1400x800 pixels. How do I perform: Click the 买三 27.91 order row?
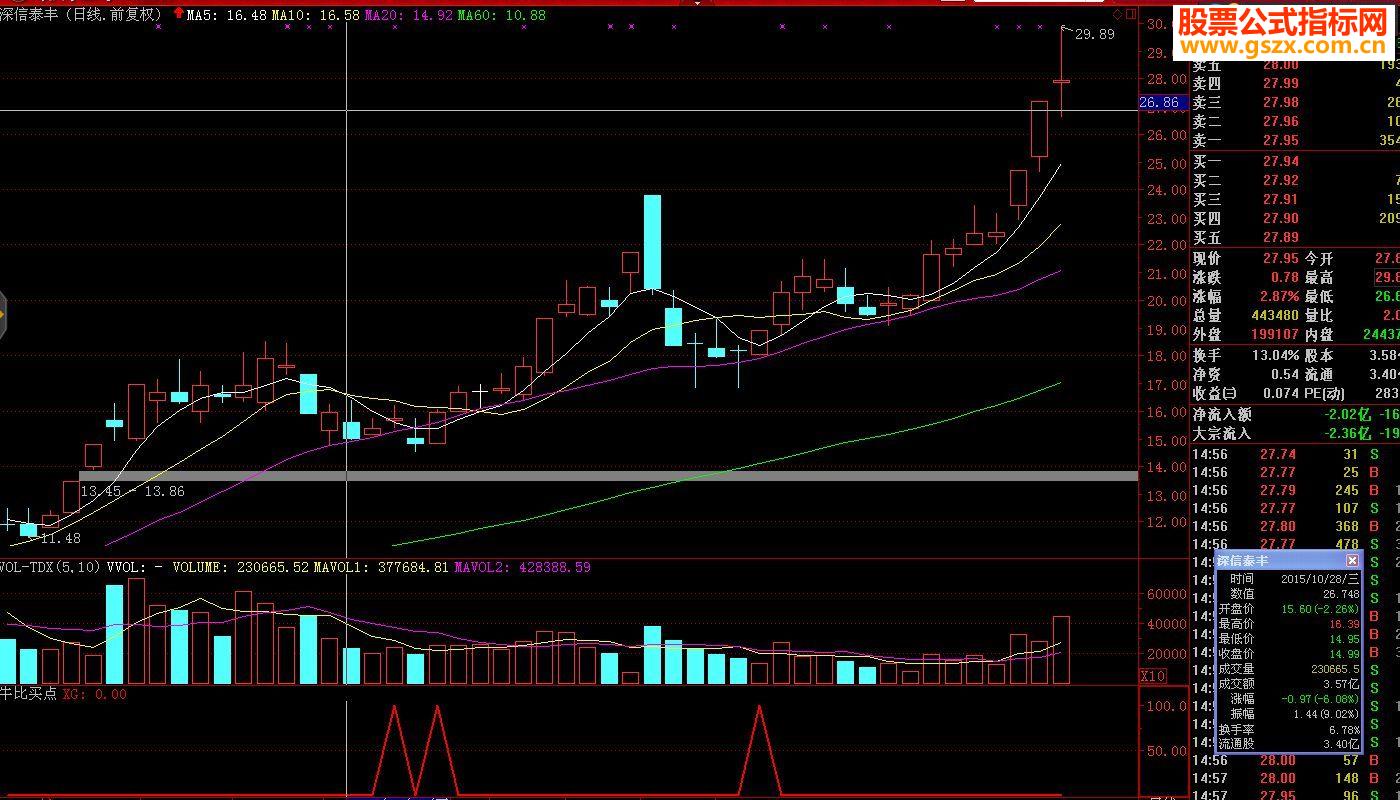[x=1295, y=199]
